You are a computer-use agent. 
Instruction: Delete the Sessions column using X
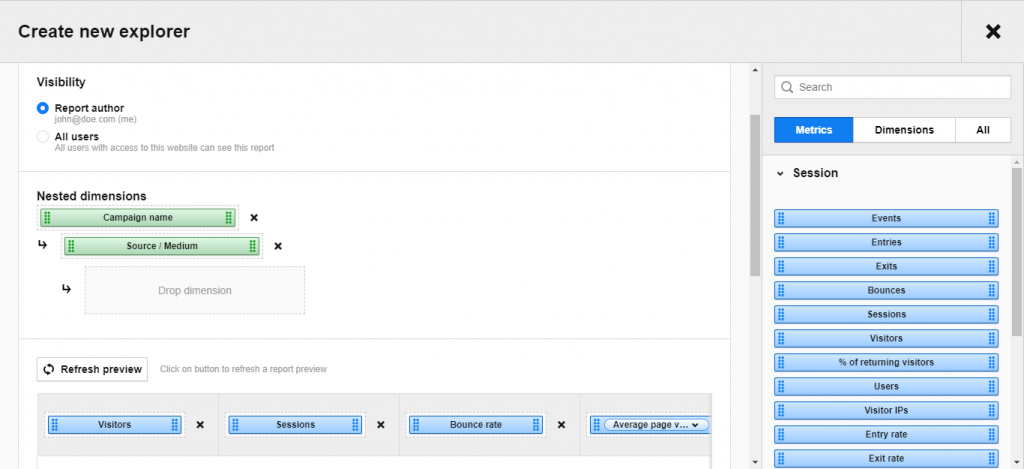click(x=381, y=425)
